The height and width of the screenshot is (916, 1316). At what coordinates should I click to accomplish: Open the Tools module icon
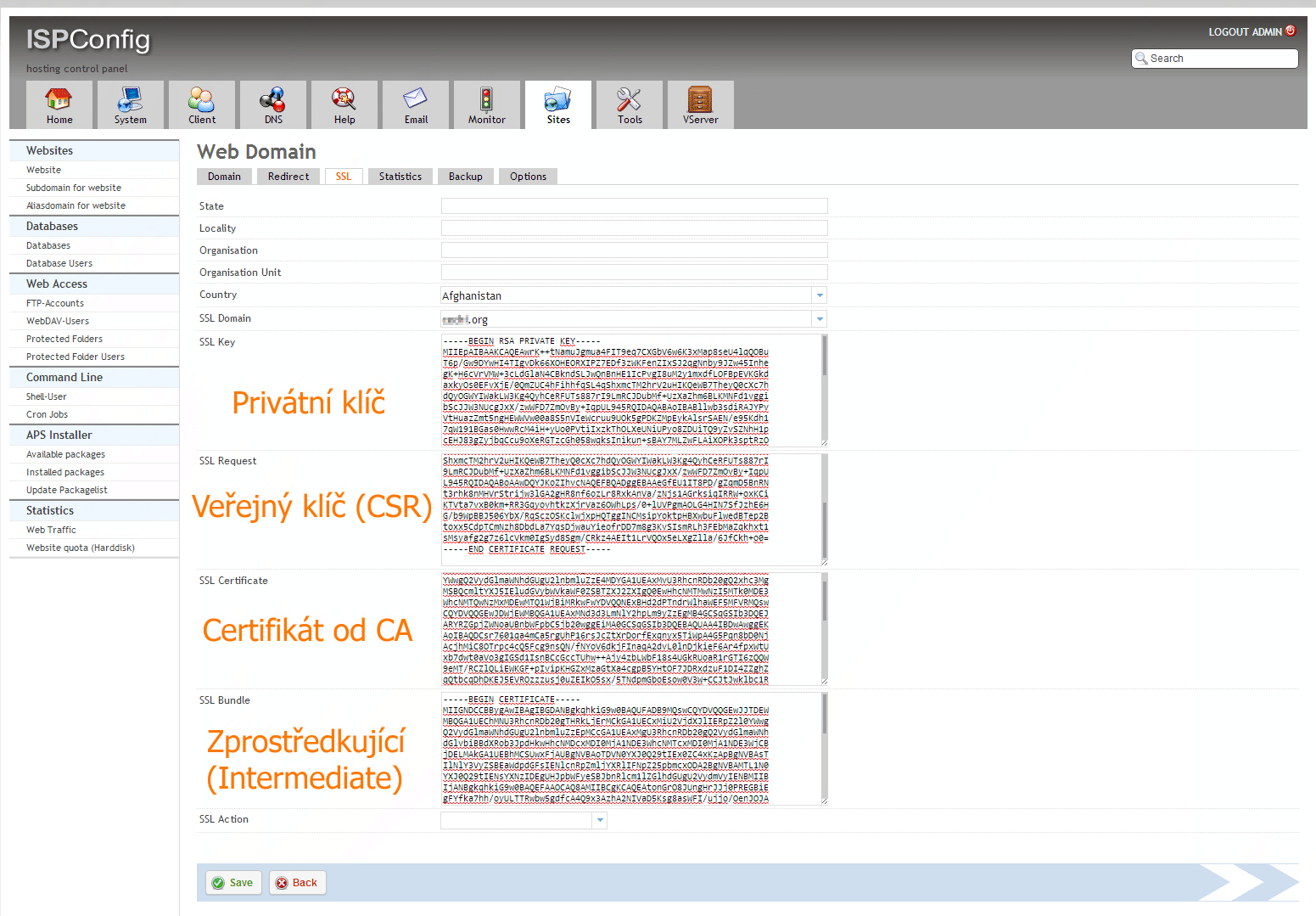(x=629, y=100)
